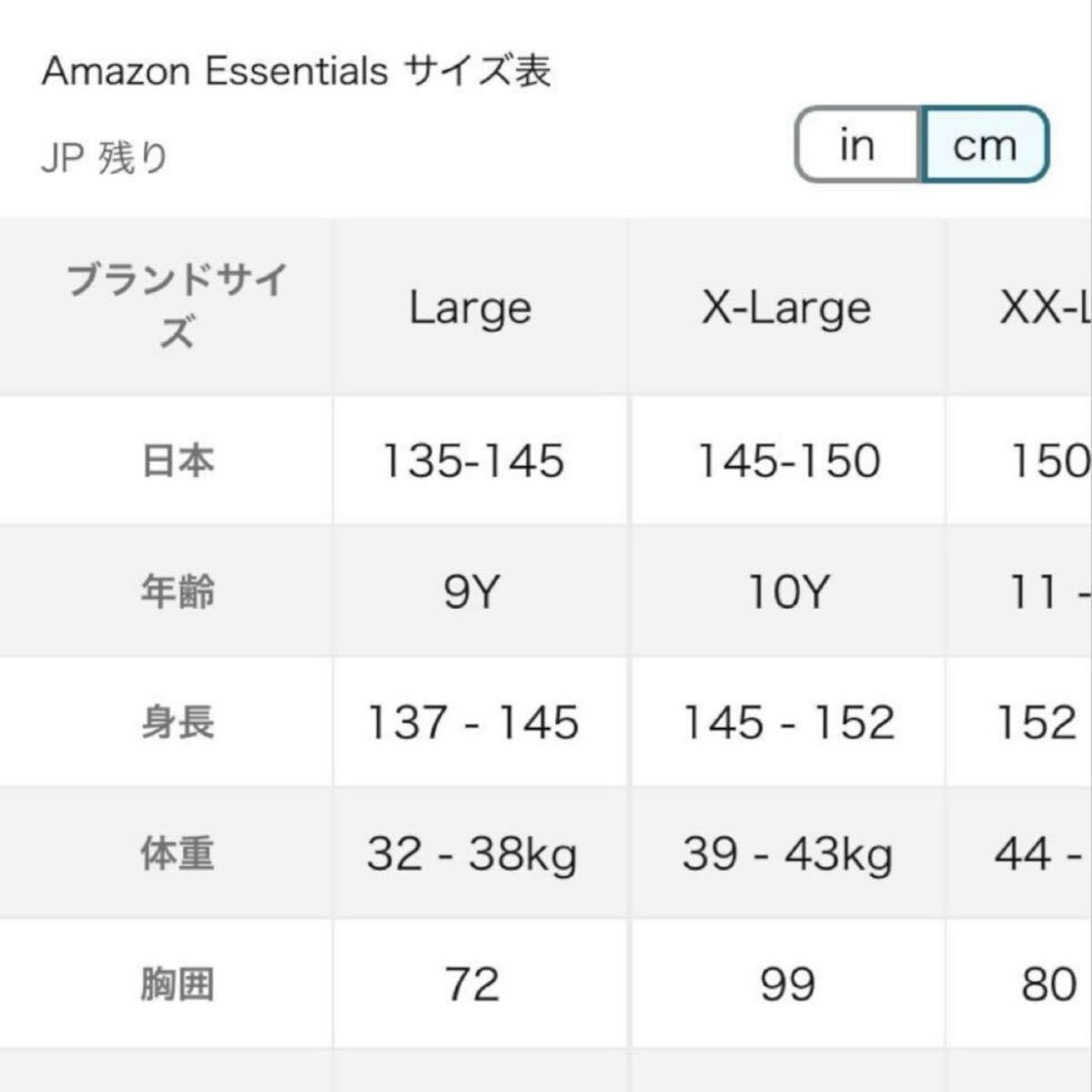Viewport: 1092px width, 1092px height.
Task: Select the "Large" column header
Action: pos(470,308)
